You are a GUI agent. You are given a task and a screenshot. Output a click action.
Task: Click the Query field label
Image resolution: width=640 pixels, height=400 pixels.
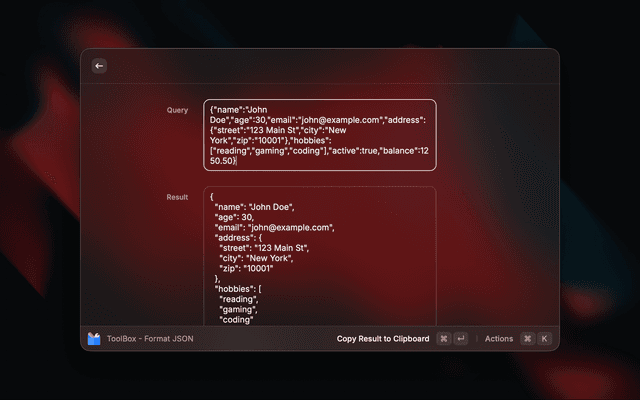(177, 110)
